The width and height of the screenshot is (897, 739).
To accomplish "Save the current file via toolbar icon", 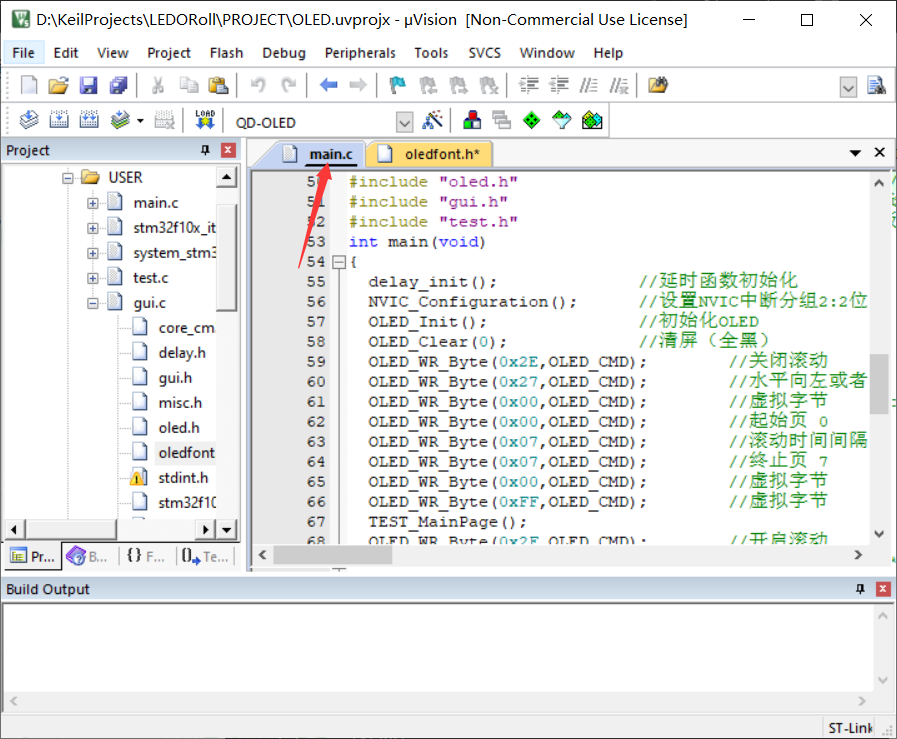I will coord(88,85).
